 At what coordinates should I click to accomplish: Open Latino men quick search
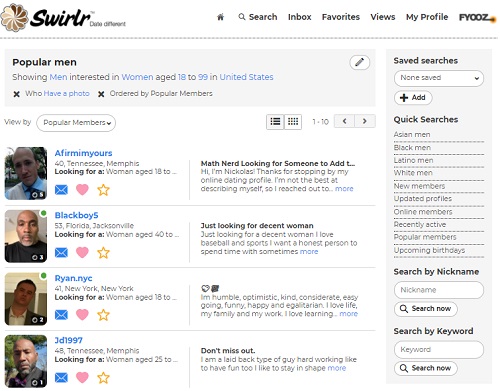[414, 160]
